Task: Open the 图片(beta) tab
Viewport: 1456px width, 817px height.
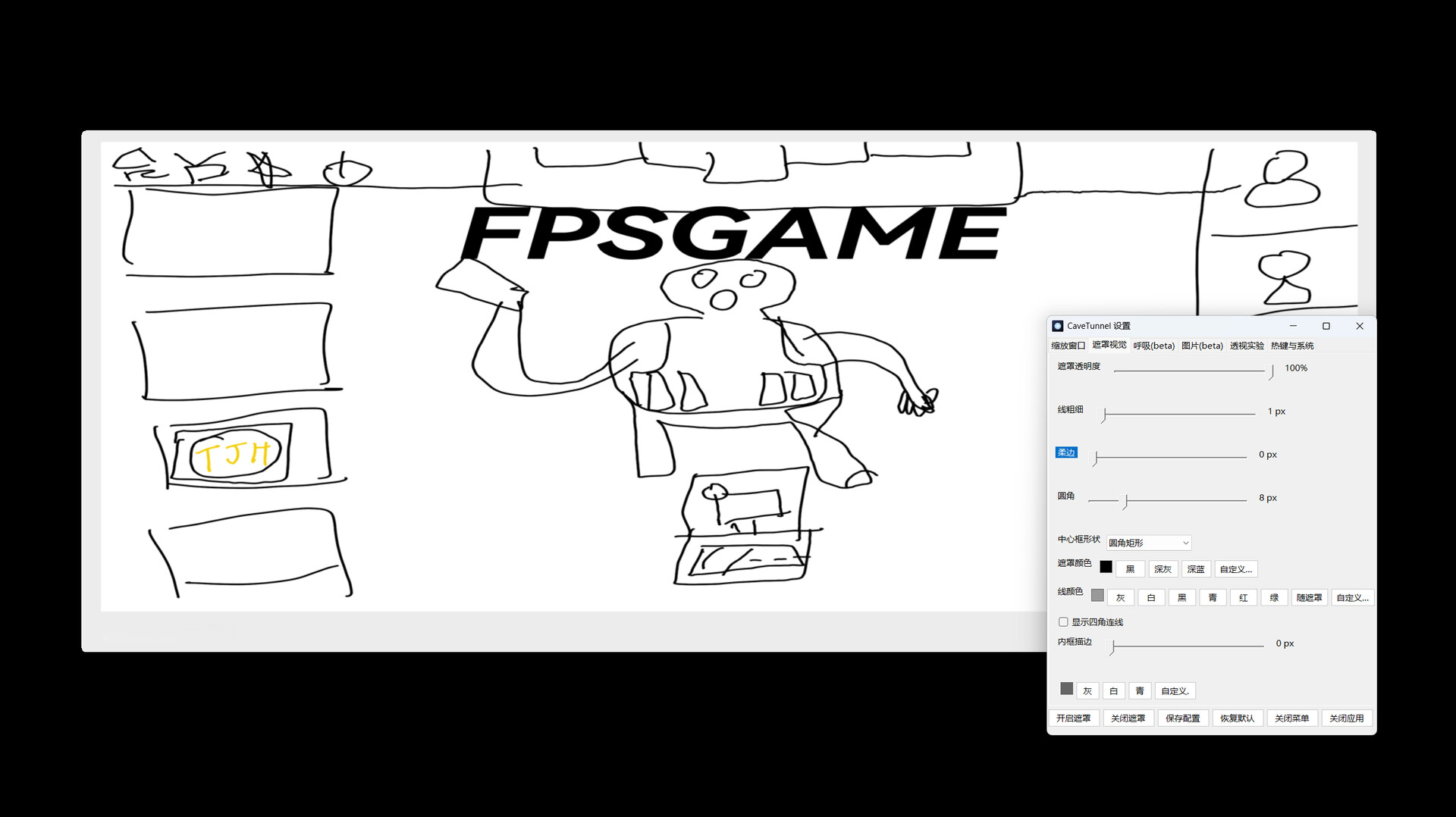Action: pyautogui.click(x=1202, y=346)
